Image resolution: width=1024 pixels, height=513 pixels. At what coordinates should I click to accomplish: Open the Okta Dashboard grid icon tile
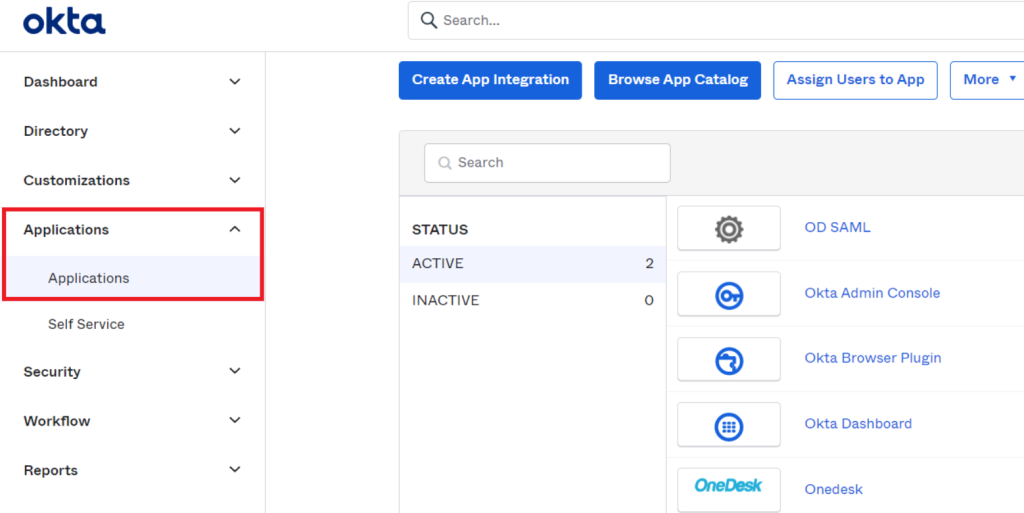pos(729,424)
